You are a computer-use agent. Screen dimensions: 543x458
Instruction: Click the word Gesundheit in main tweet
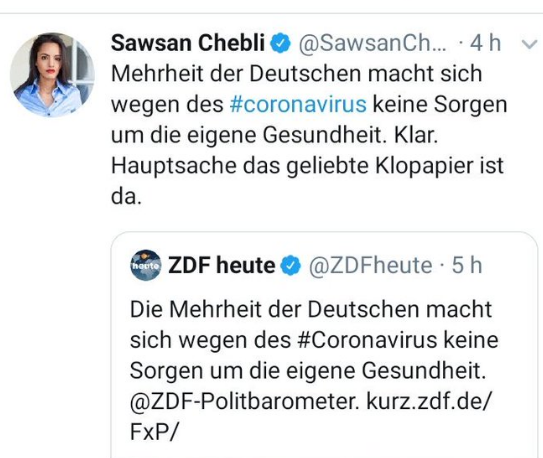pos(324,135)
